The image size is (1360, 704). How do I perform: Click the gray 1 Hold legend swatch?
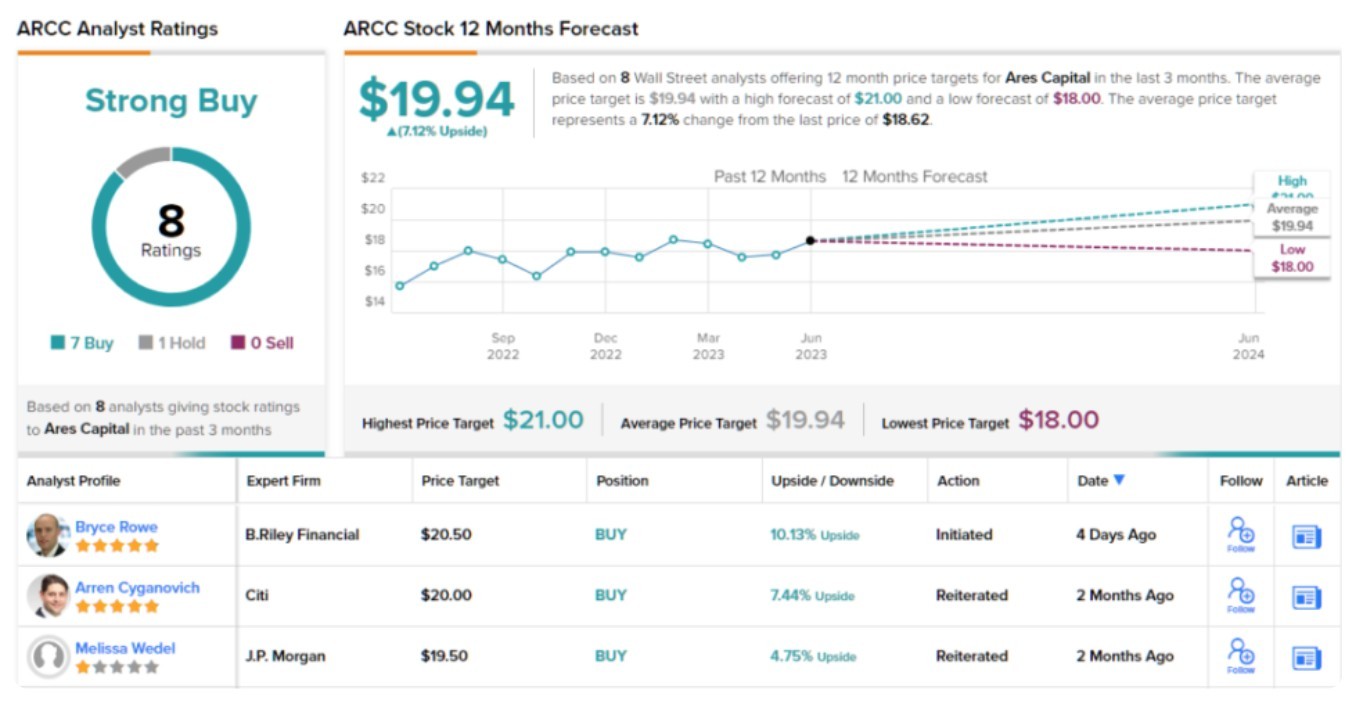click(x=146, y=343)
